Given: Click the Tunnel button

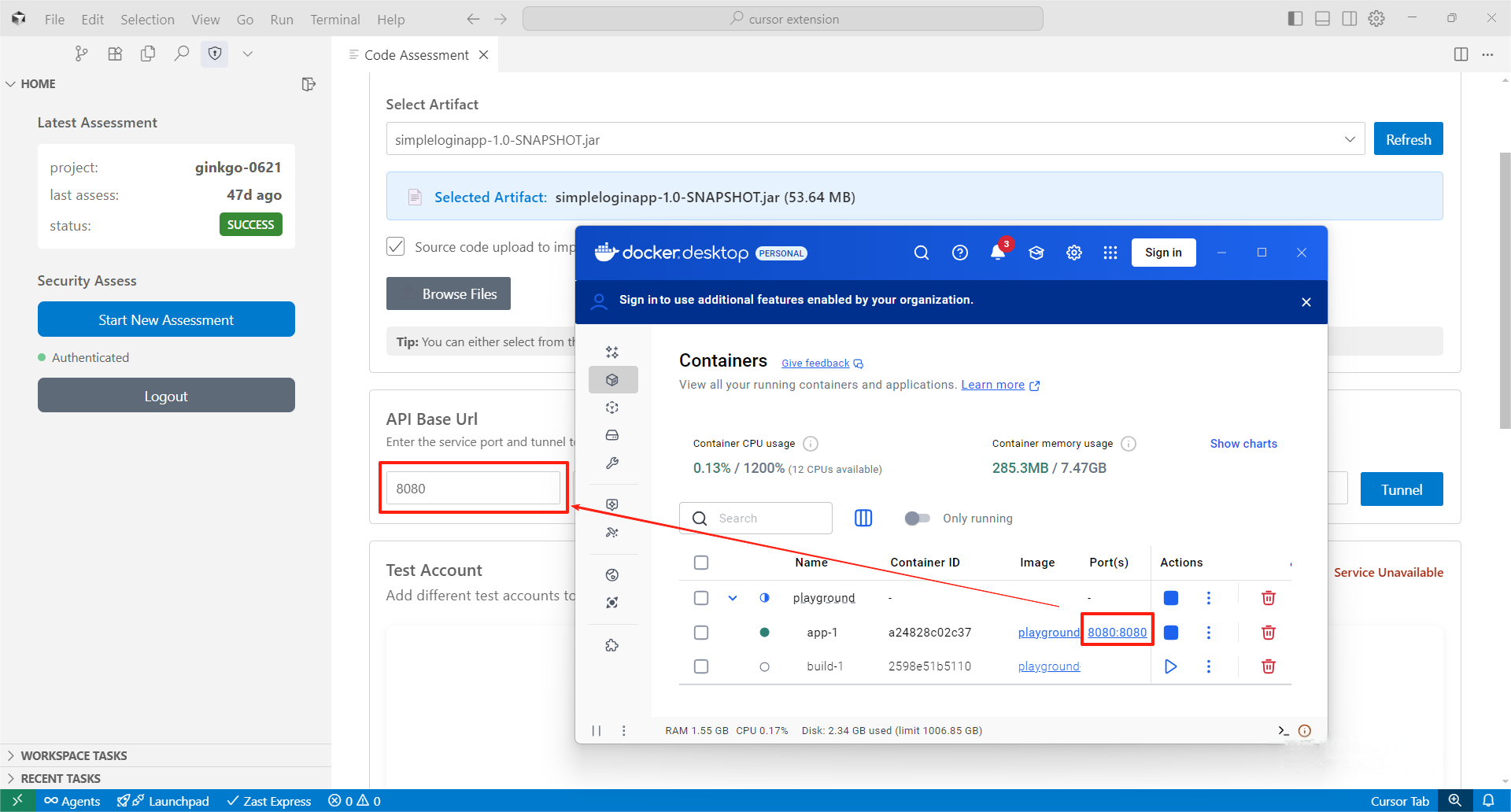Looking at the screenshot, I should [1402, 489].
